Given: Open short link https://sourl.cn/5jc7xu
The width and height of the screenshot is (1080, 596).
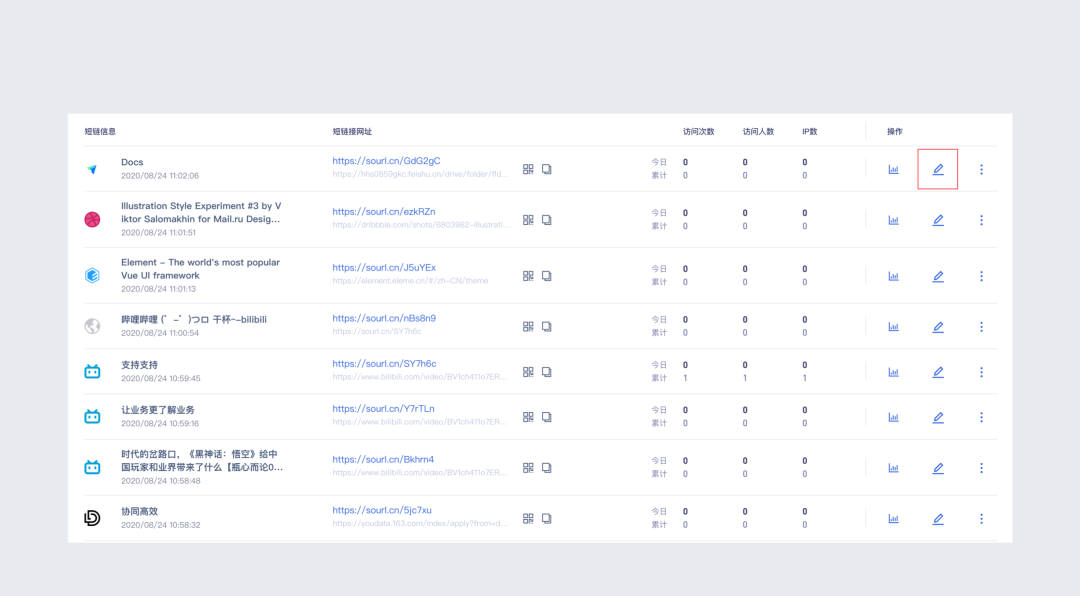Looking at the screenshot, I should tap(382, 511).
